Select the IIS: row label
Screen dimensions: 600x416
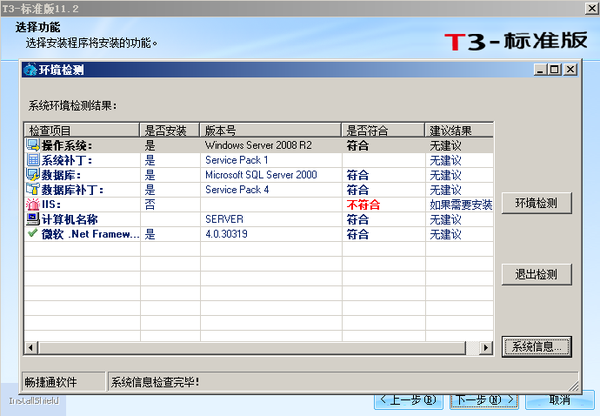pos(51,204)
